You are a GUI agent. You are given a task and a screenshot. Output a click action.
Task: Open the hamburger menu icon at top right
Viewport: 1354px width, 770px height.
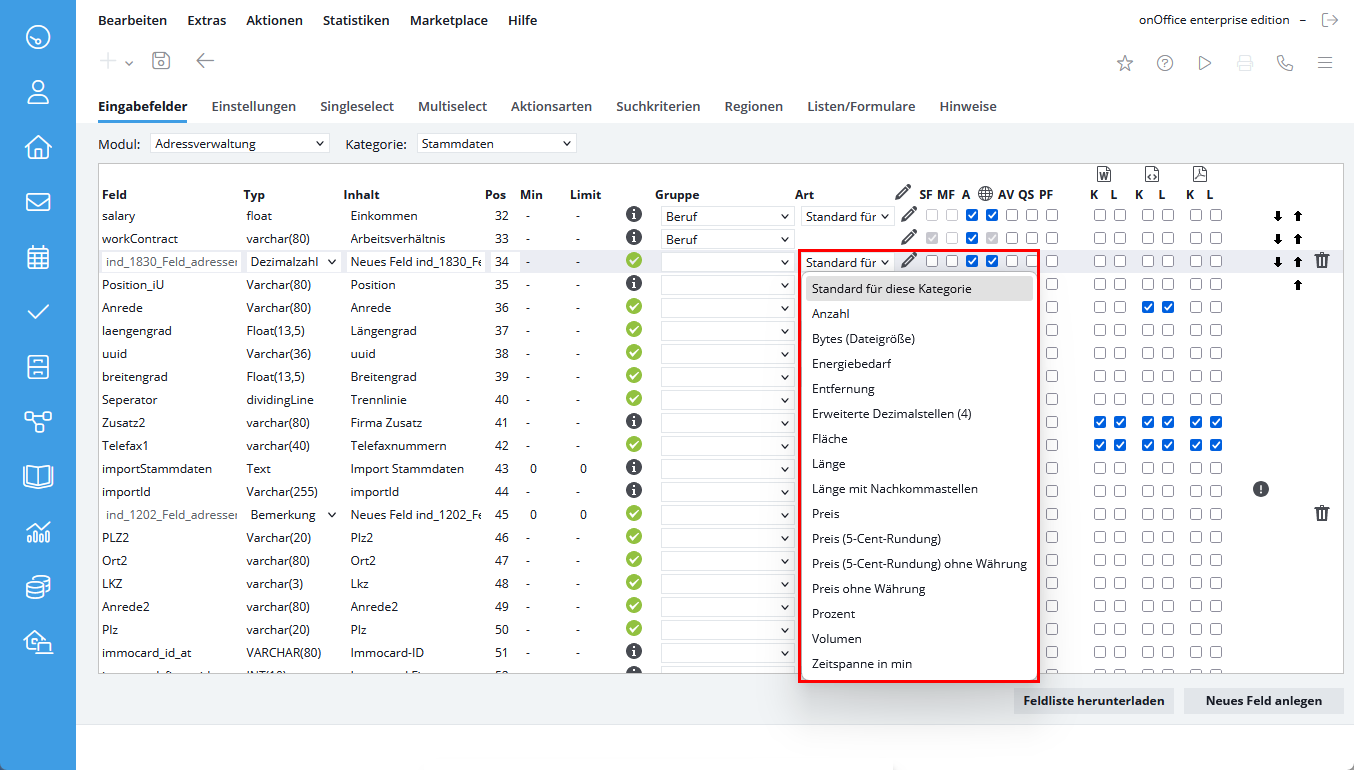[1325, 63]
